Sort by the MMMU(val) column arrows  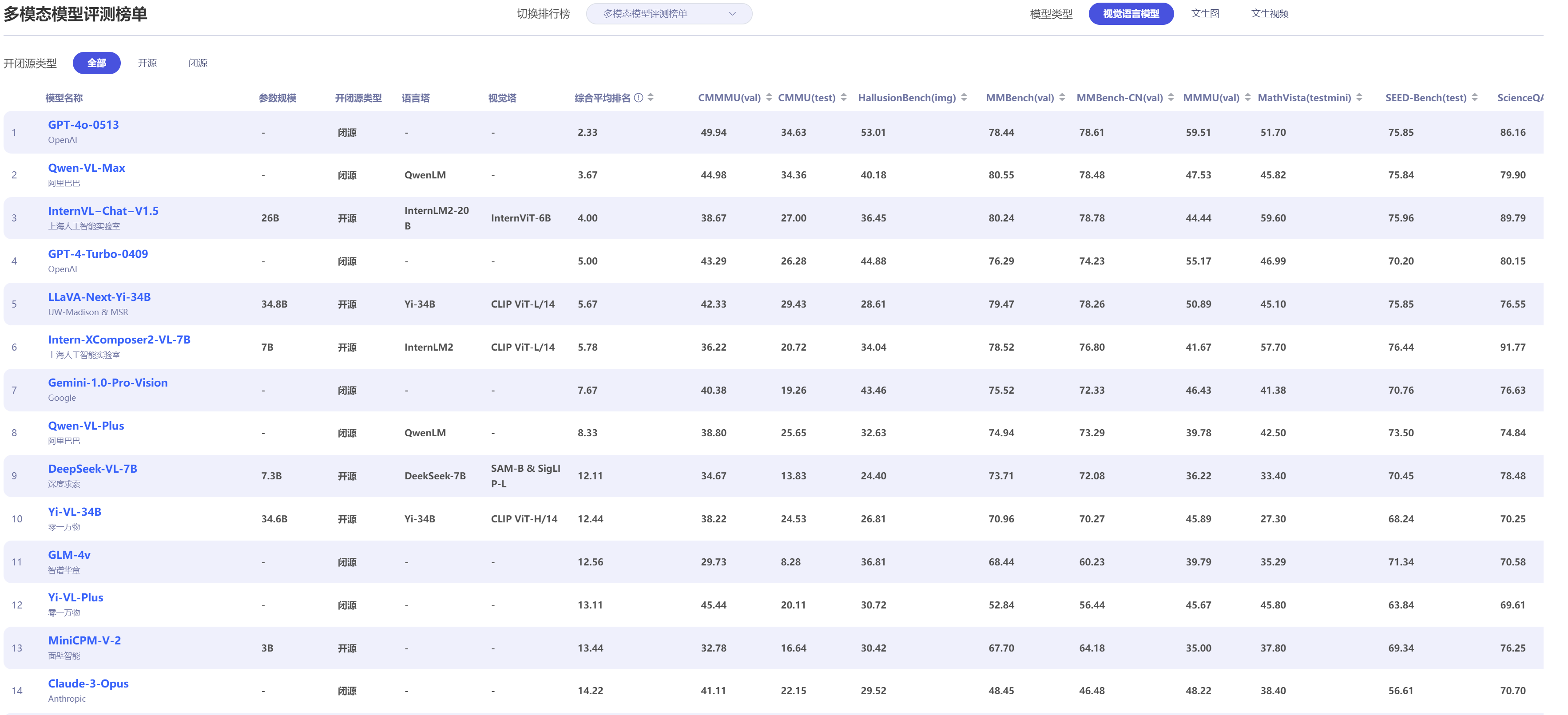tap(1248, 98)
